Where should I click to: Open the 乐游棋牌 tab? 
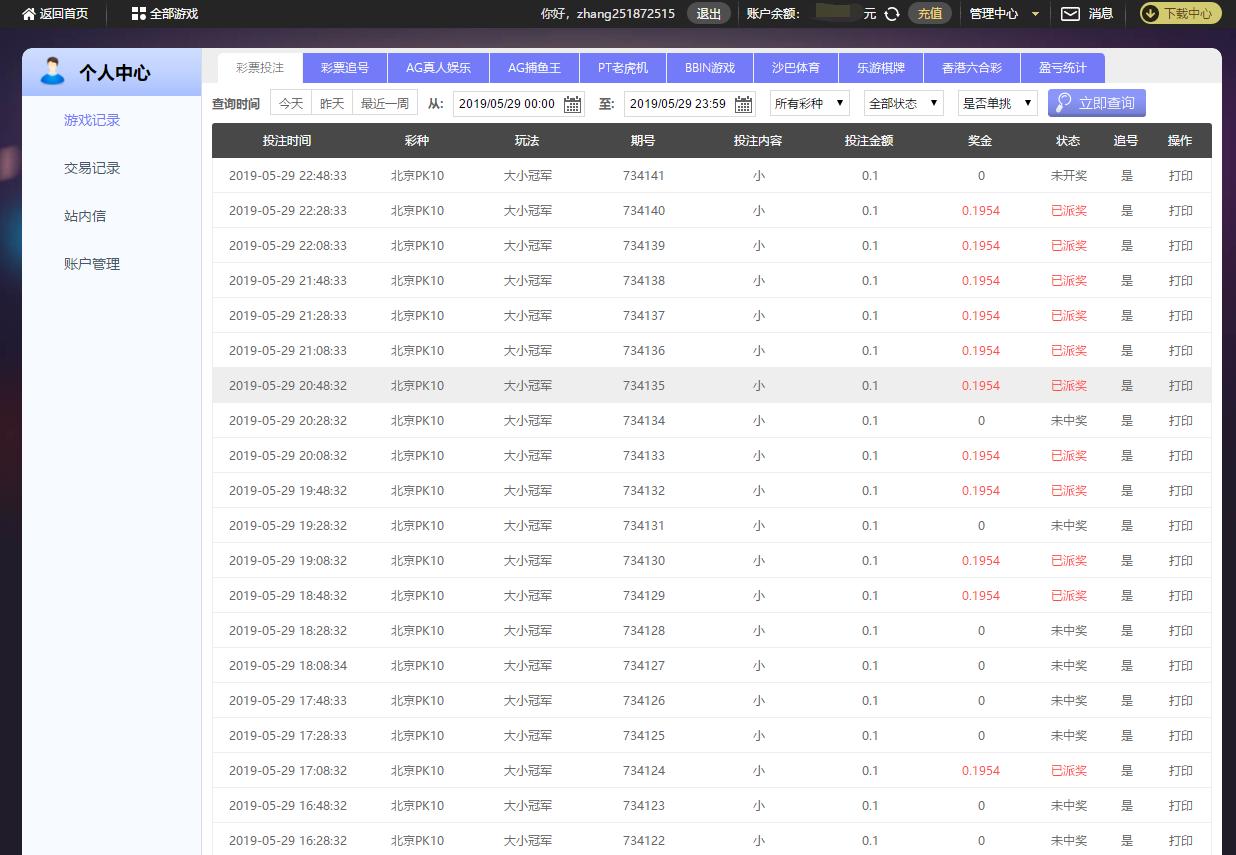tap(881, 68)
